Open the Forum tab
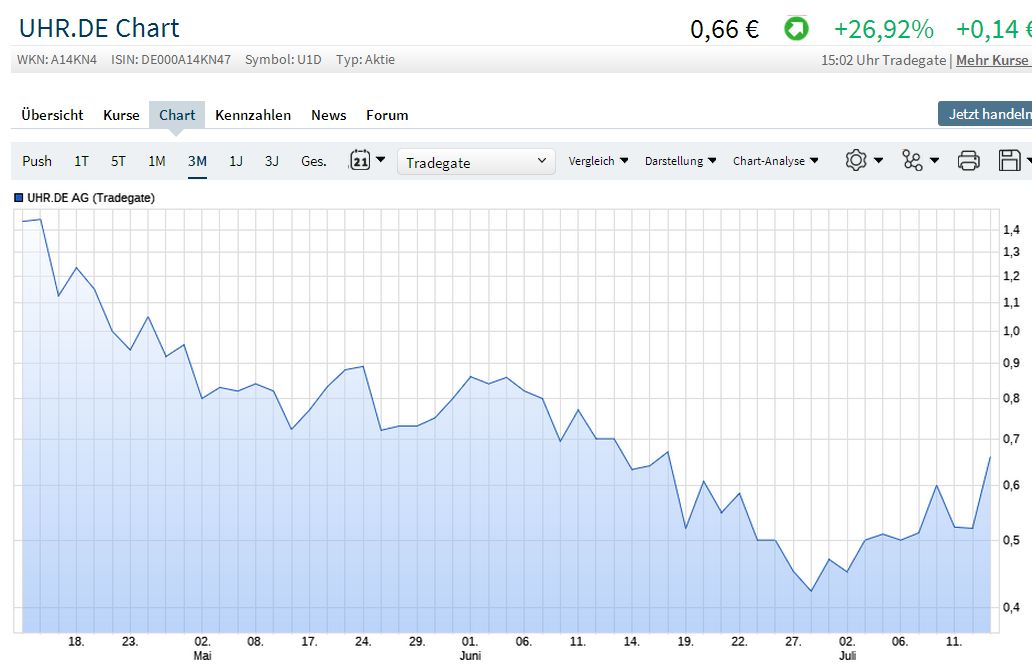This screenshot has width=1032, height=666. pos(387,115)
